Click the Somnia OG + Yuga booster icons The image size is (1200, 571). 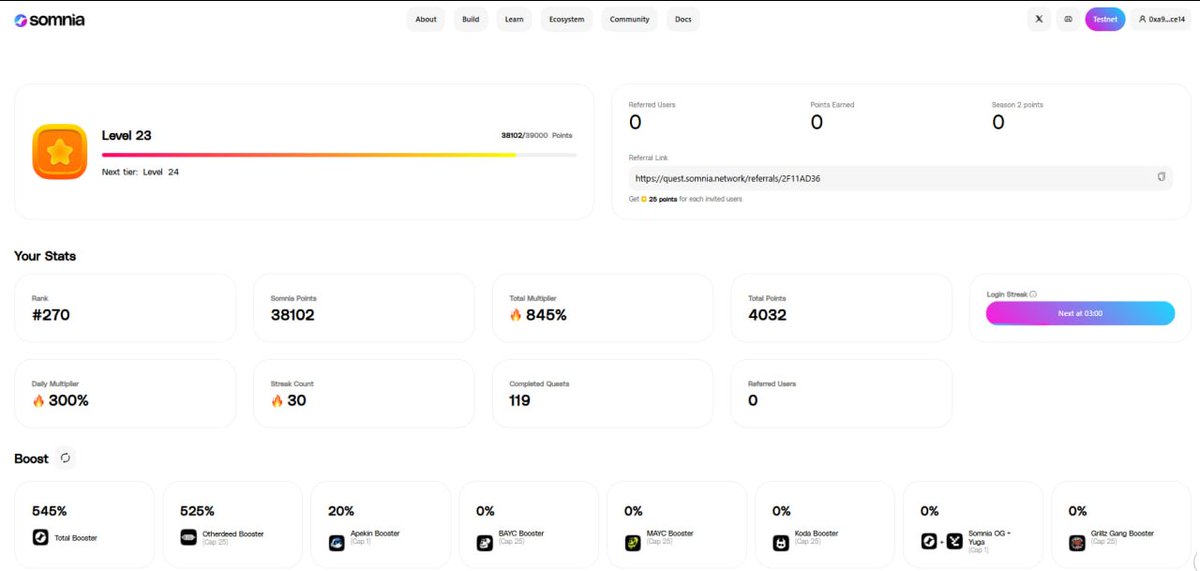pyautogui.click(x=942, y=541)
